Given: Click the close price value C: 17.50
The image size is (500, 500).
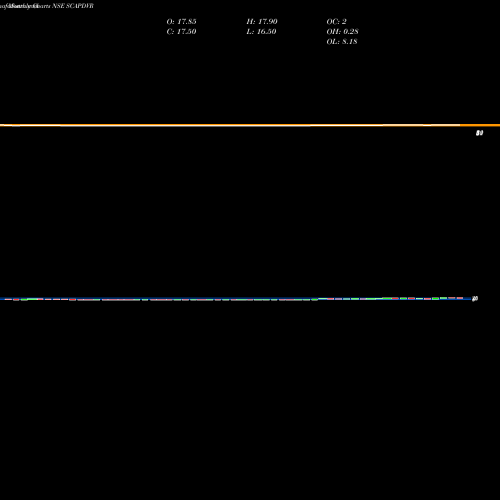Looking at the screenshot, I should click(x=181, y=32).
